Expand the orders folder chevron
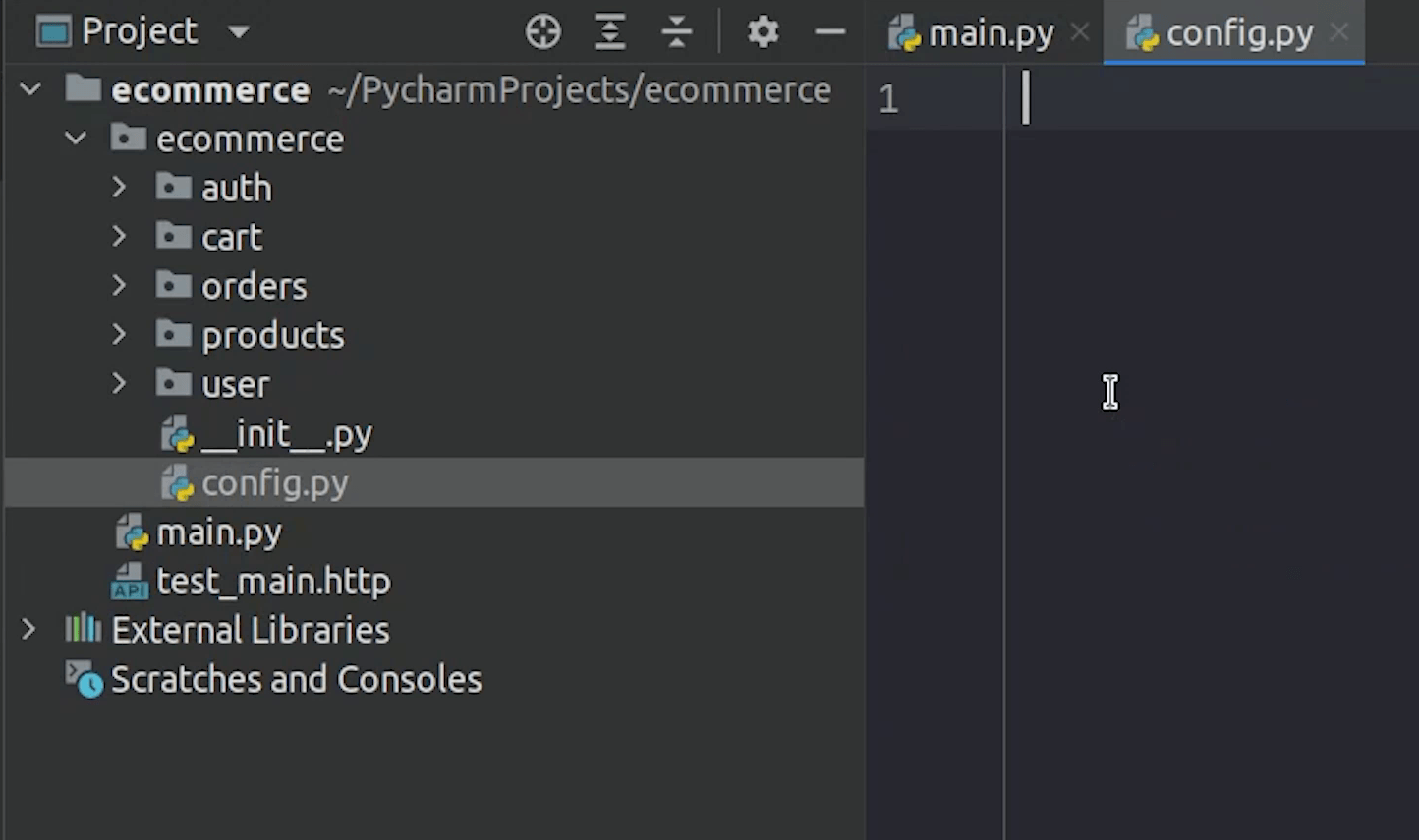Image resolution: width=1419 pixels, height=840 pixels. (x=119, y=285)
